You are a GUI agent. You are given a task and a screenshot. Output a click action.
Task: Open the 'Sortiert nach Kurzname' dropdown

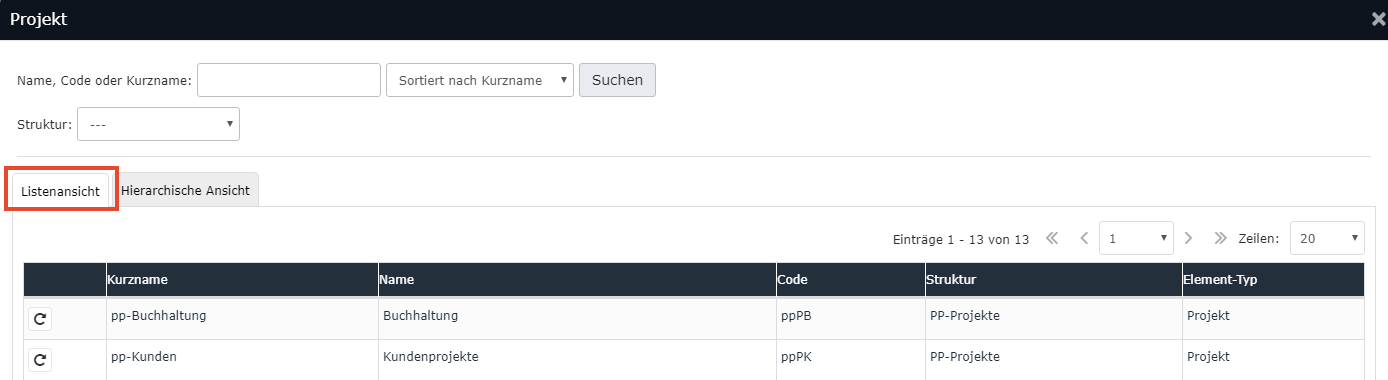pyautogui.click(x=480, y=80)
